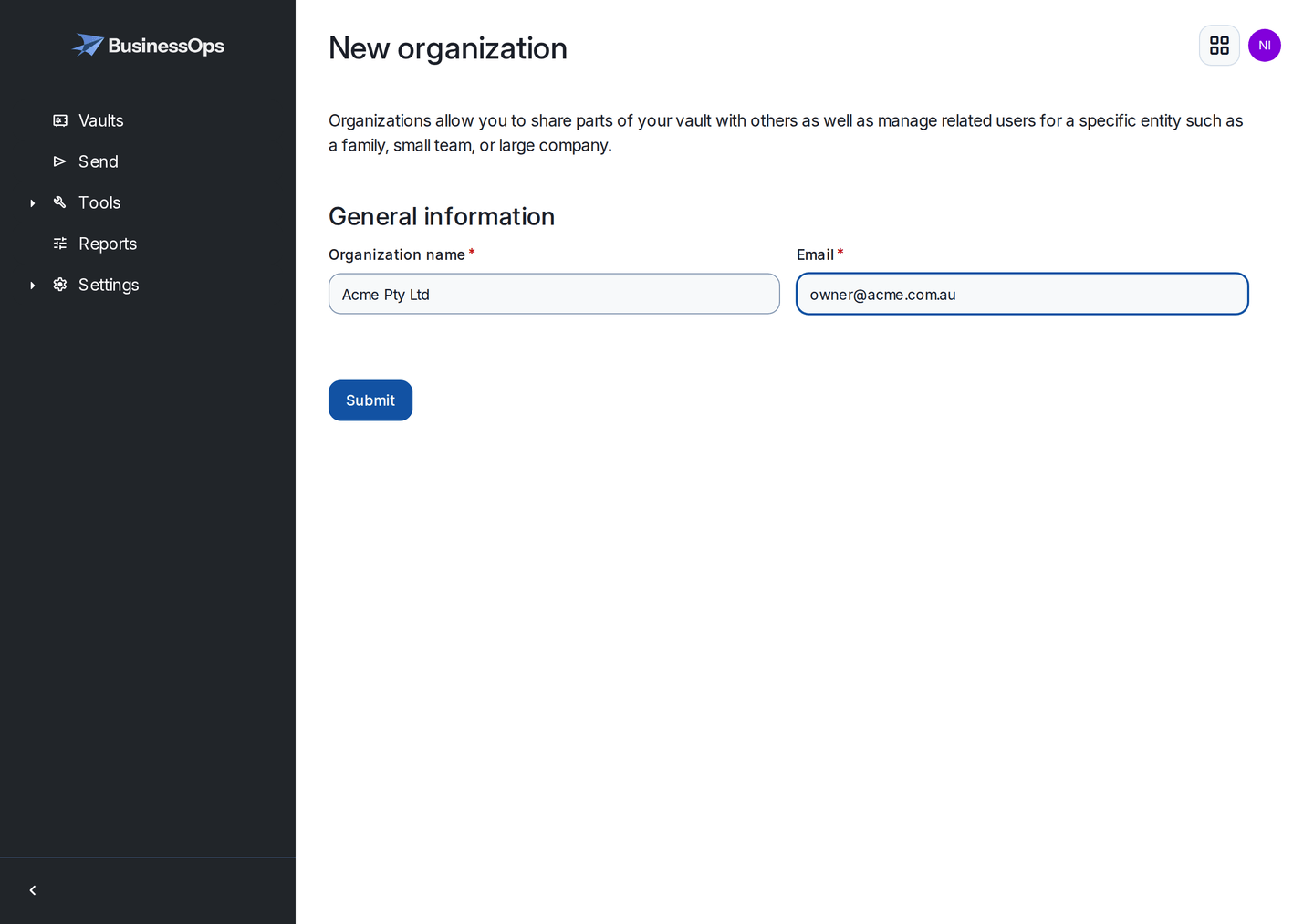Click the BusinessOps brand name
Image resolution: width=1314 pixels, height=924 pixels.
pyautogui.click(x=166, y=46)
